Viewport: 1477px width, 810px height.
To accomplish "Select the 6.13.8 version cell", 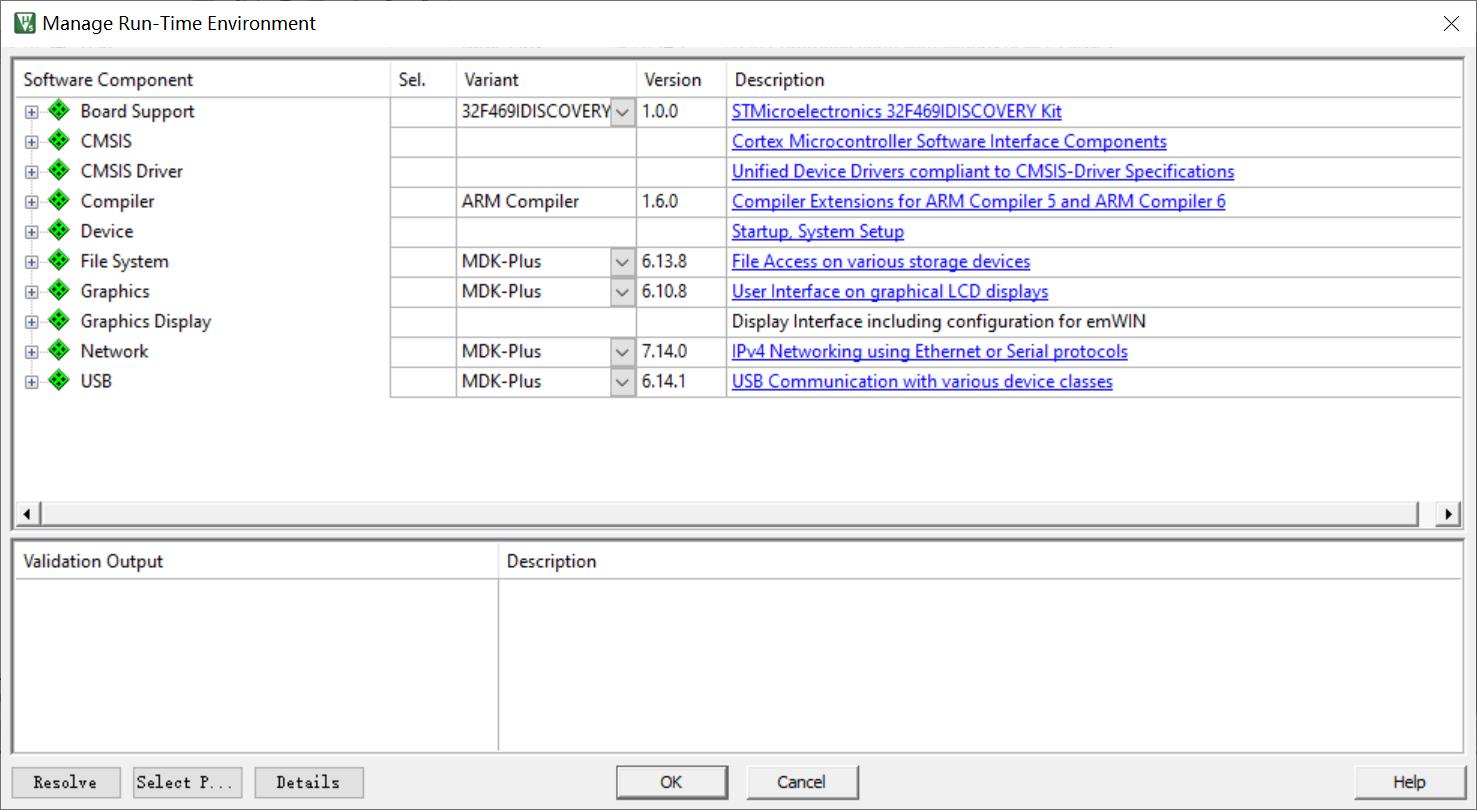I will coord(681,261).
